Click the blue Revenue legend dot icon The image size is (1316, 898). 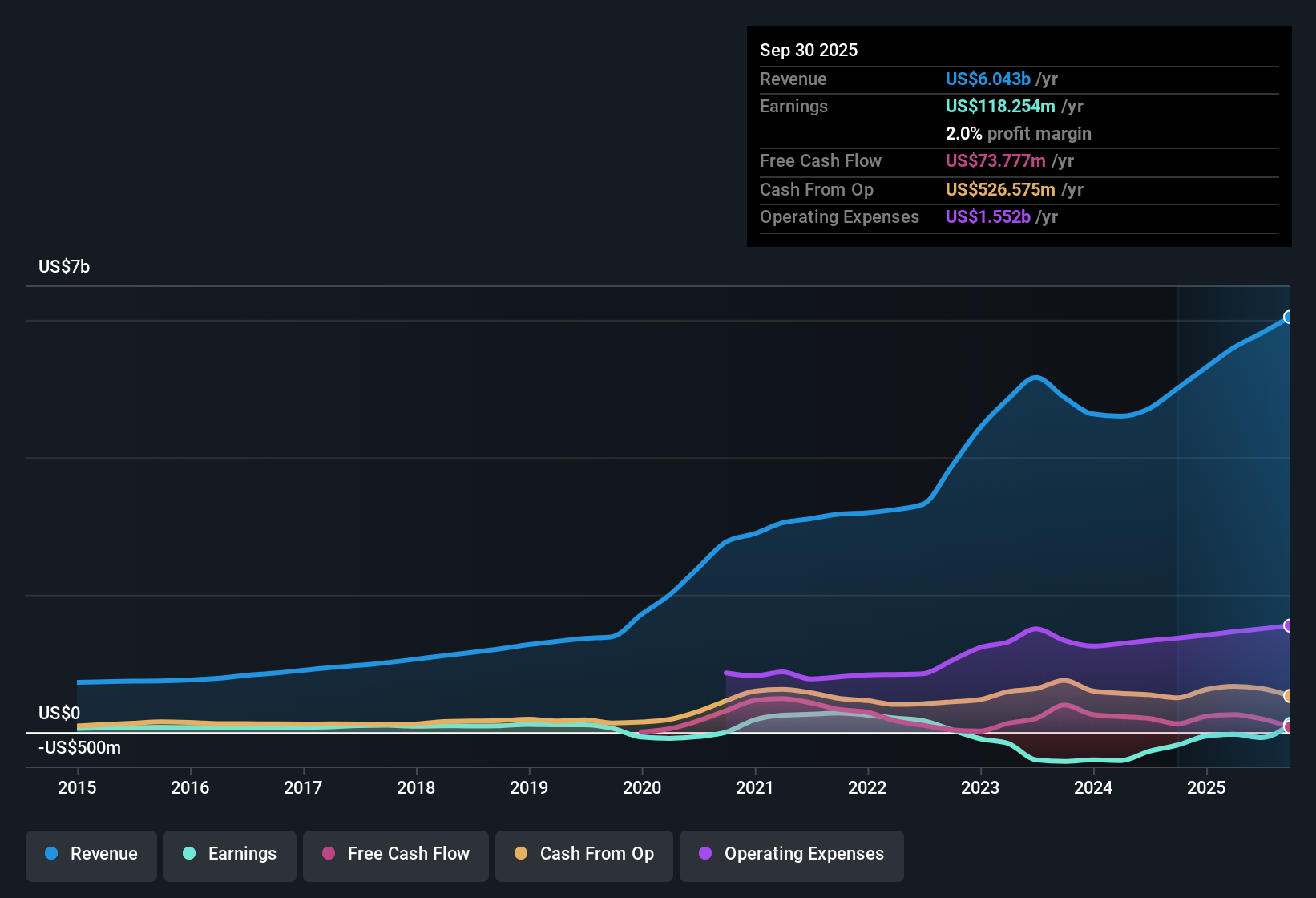51,854
